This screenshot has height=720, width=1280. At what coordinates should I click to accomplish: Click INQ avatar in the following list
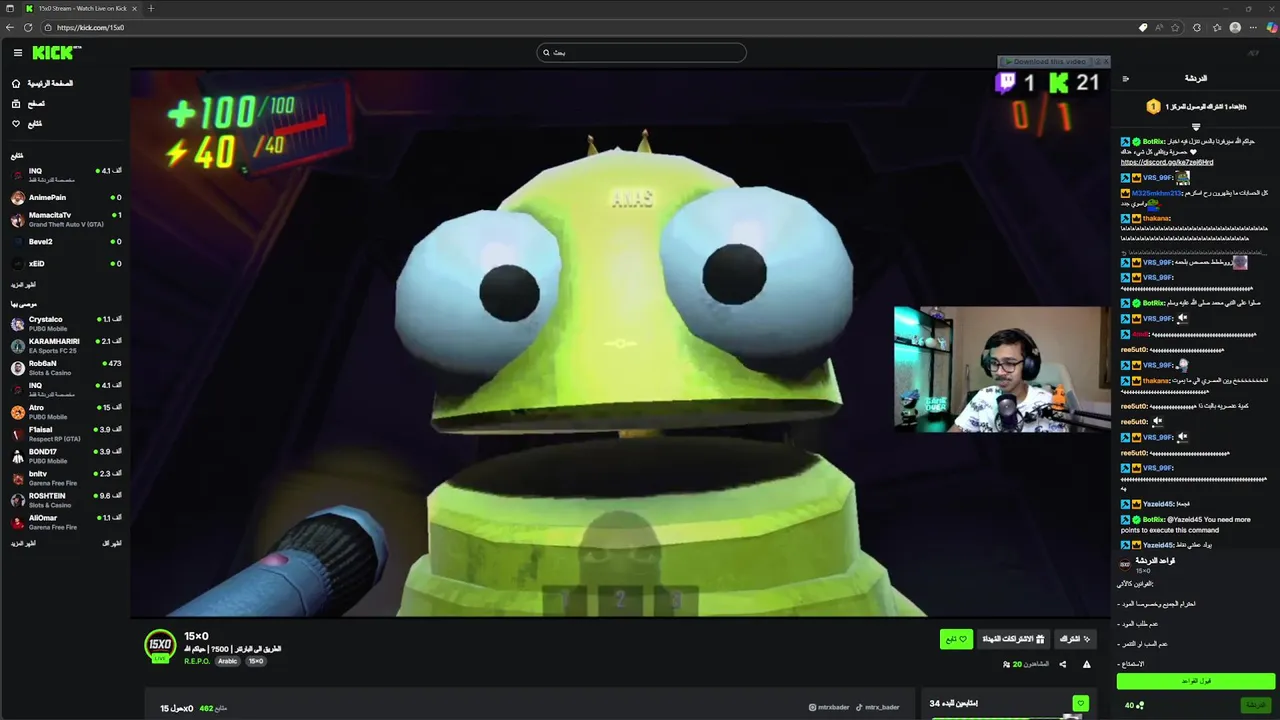tap(18, 175)
